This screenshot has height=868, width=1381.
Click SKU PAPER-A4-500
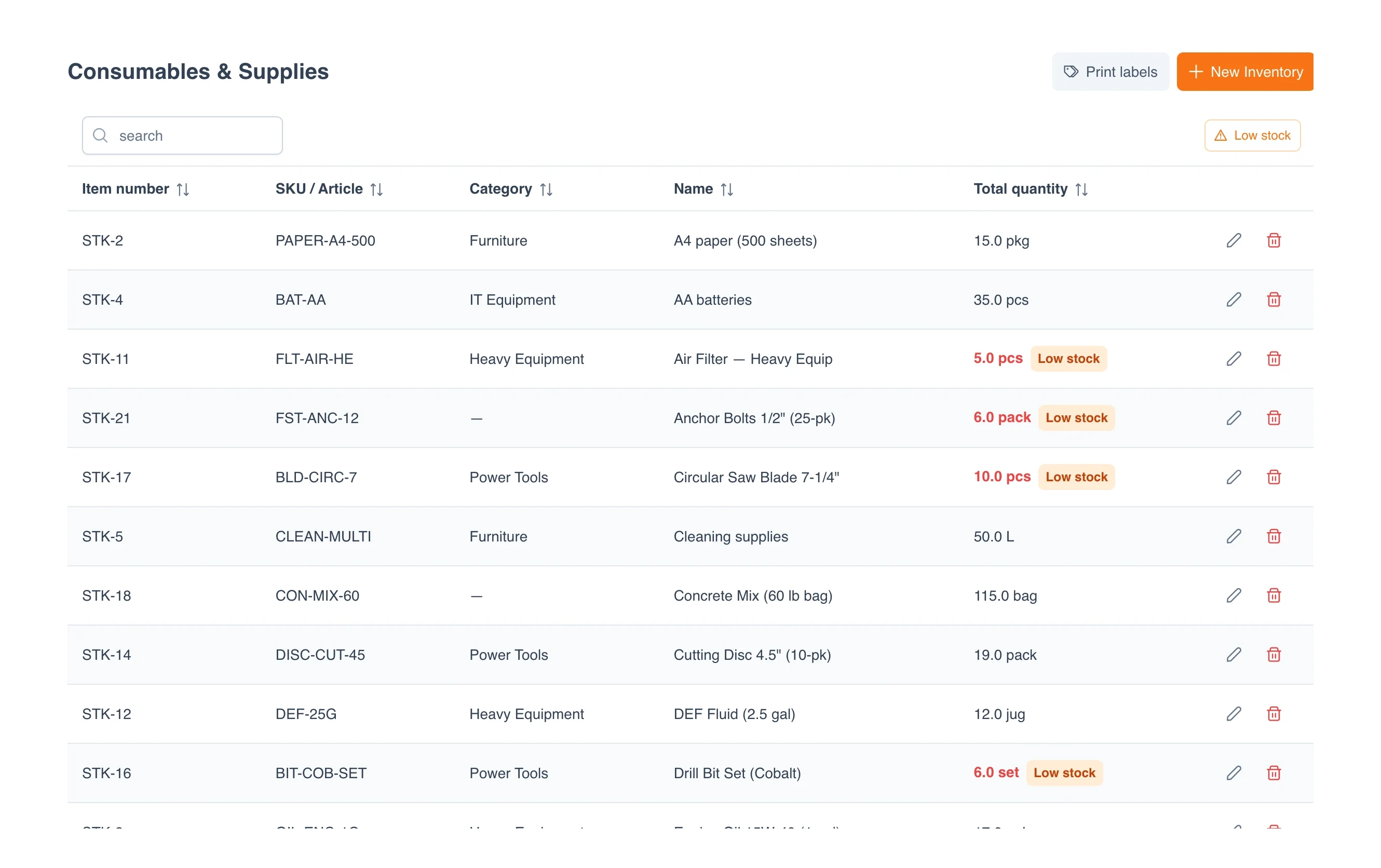tap(325, 240)
